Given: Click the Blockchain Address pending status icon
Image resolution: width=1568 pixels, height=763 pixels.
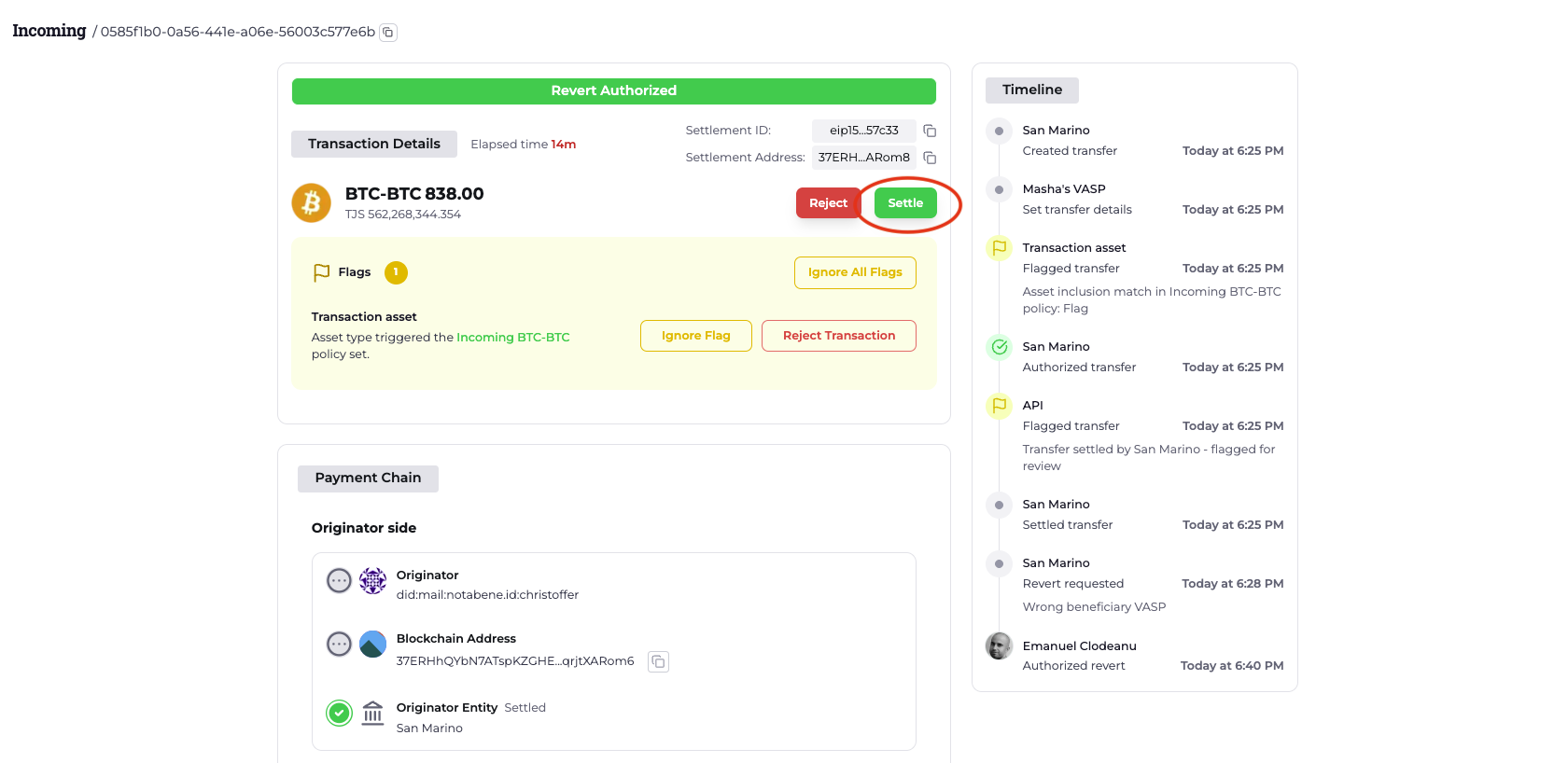Looking at the screenshot, I should (339, 644).
